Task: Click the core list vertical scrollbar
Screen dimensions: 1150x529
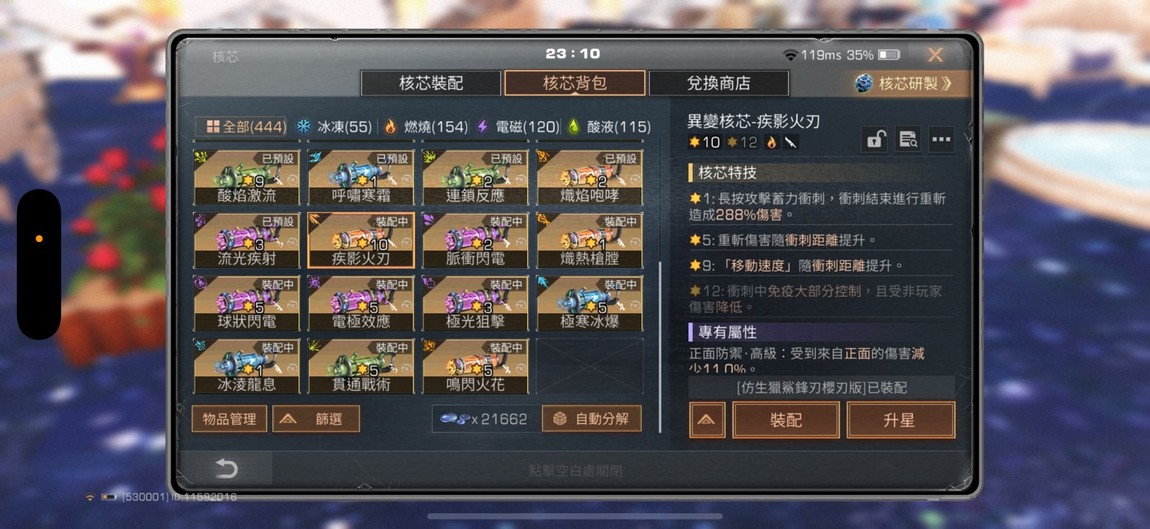Action: click(660, 346)
